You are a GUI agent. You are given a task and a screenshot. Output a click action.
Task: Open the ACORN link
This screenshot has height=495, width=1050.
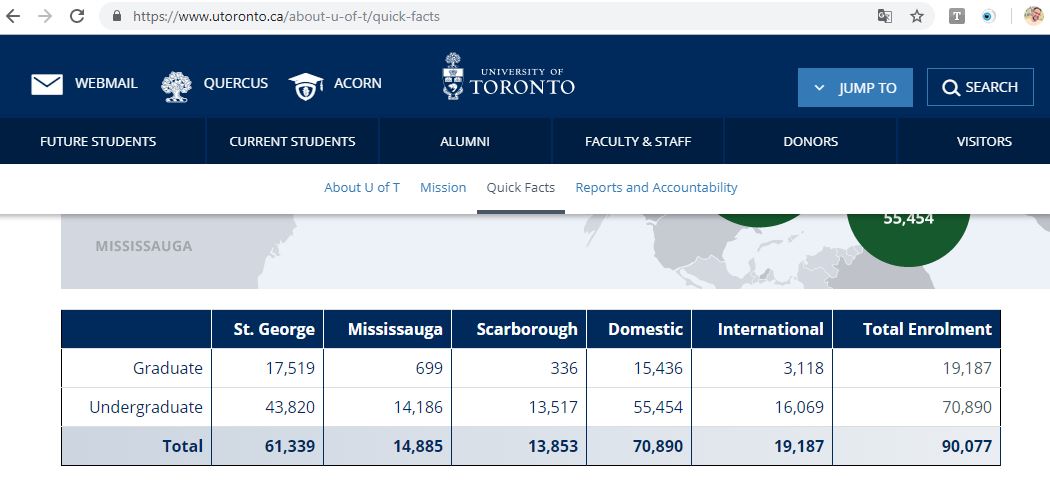[358, 83]
